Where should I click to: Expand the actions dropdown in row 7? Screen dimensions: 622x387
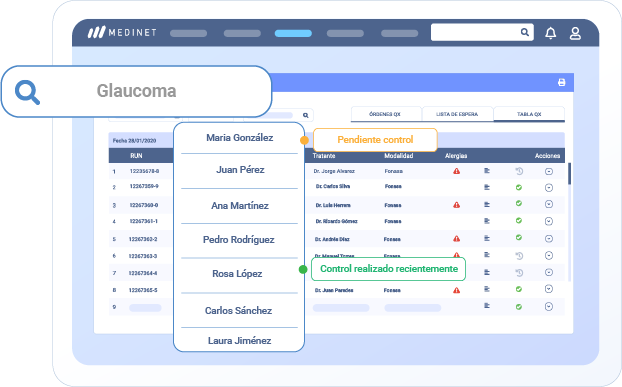pyautogui.click(x=549, y=272)
